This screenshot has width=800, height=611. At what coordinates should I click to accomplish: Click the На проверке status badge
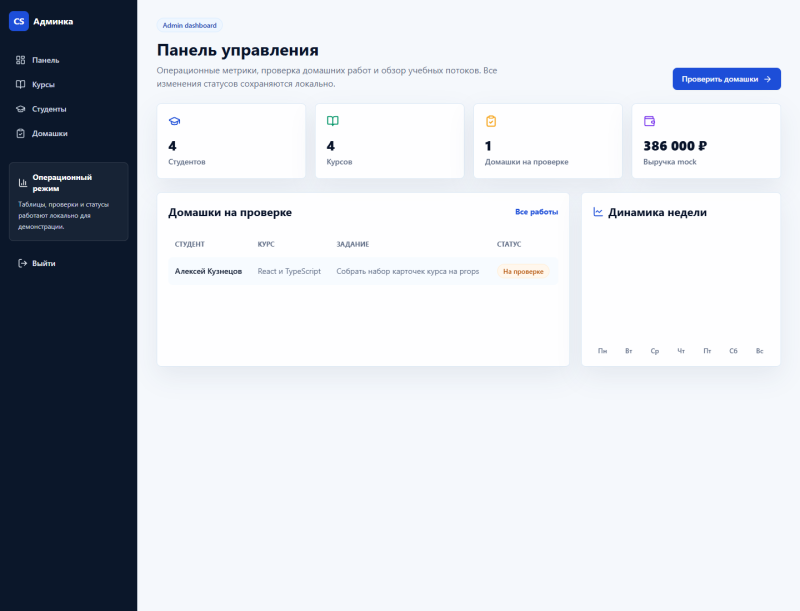tap(523, 271)
